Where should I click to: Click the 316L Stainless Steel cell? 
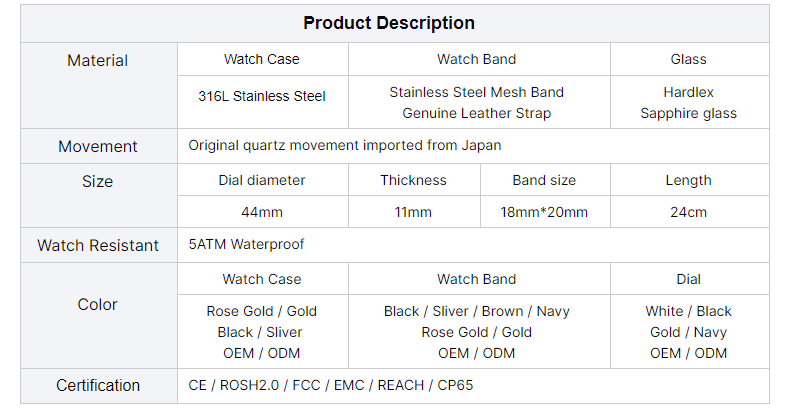coord(262,97)
